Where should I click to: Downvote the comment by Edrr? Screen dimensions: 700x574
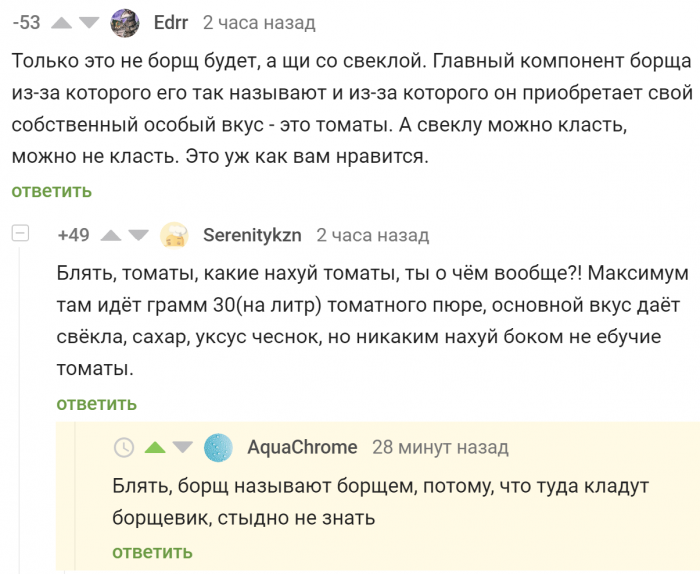pyautogui.click(x=90, y=22)
